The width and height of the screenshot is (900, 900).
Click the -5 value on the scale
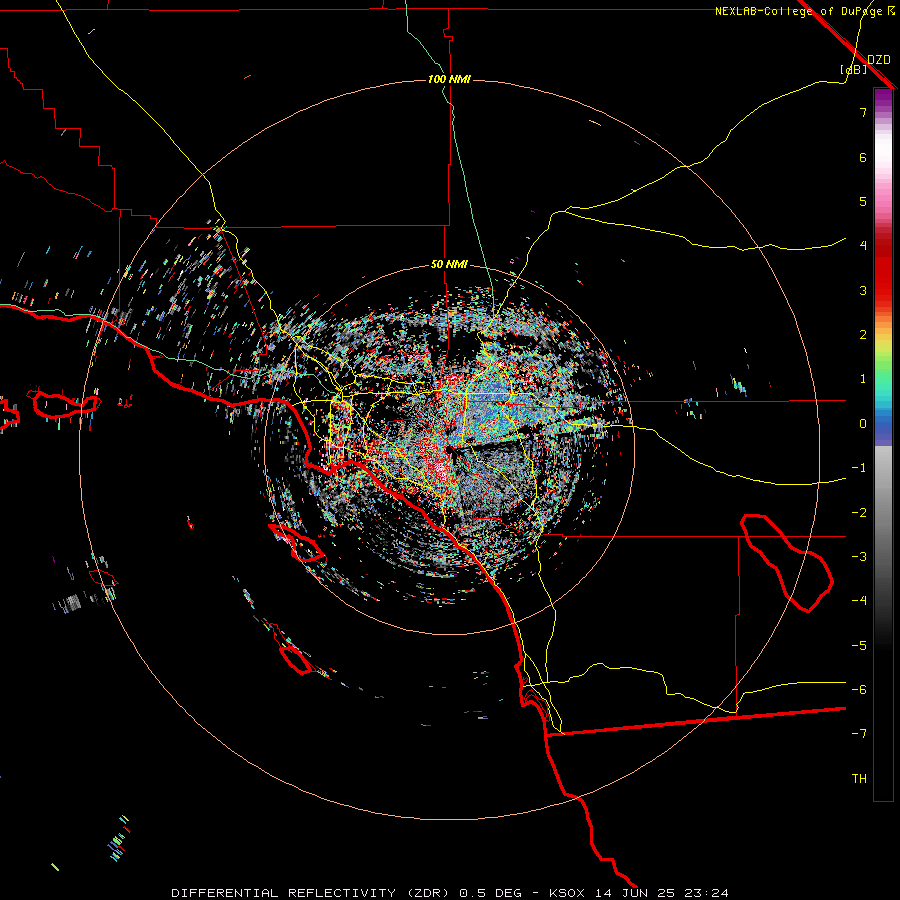(x=859, y=646)
